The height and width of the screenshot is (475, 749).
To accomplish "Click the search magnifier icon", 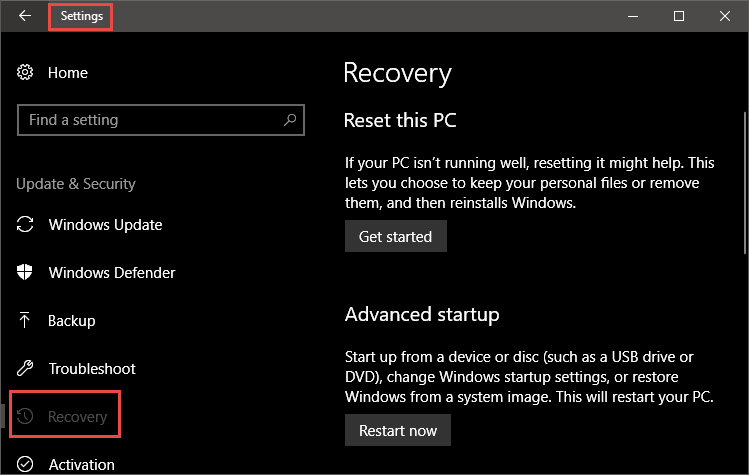I will [290, 119].
